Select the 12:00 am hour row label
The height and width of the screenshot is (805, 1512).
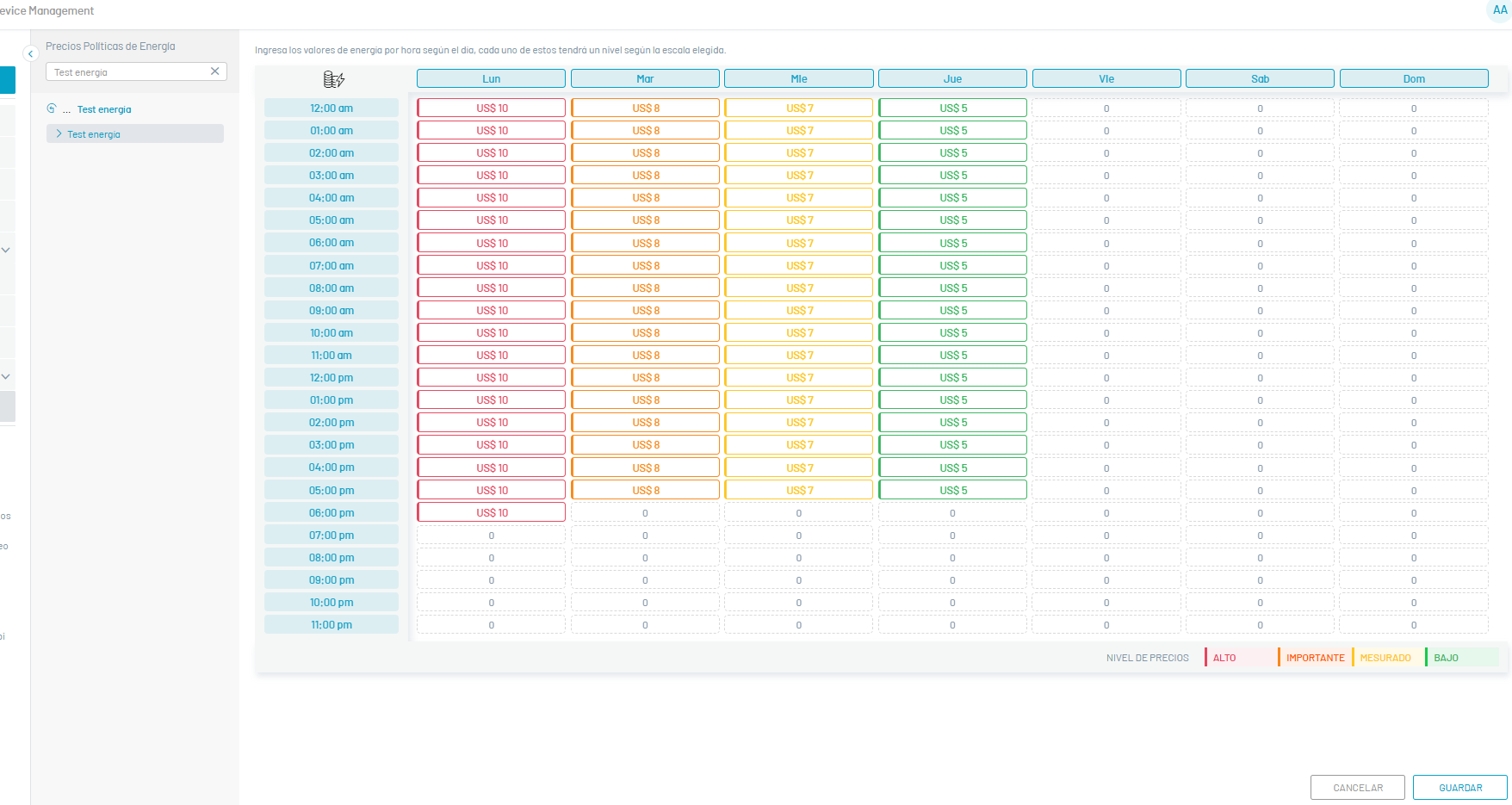click(332, 108)
